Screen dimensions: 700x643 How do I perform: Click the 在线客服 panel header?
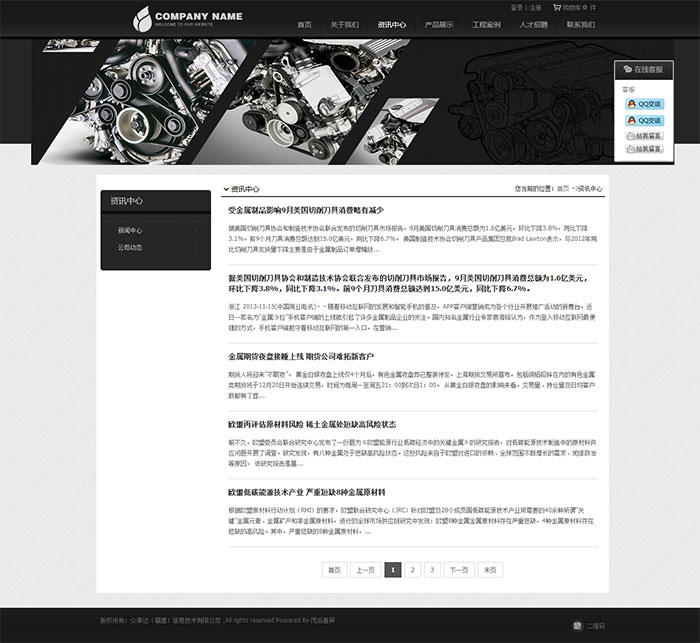[644, 70]
